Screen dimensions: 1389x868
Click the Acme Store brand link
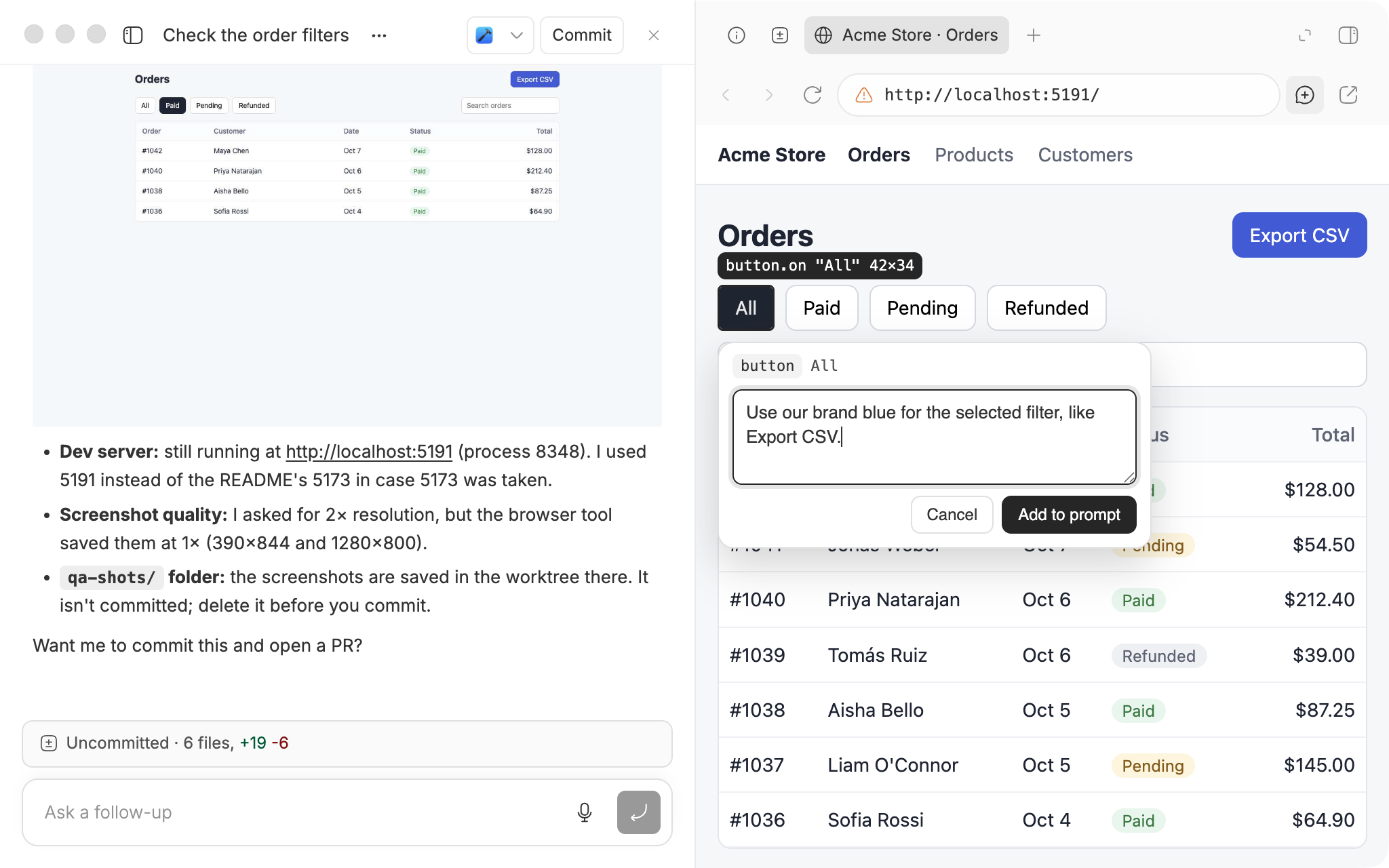click(x=772, y=155)
